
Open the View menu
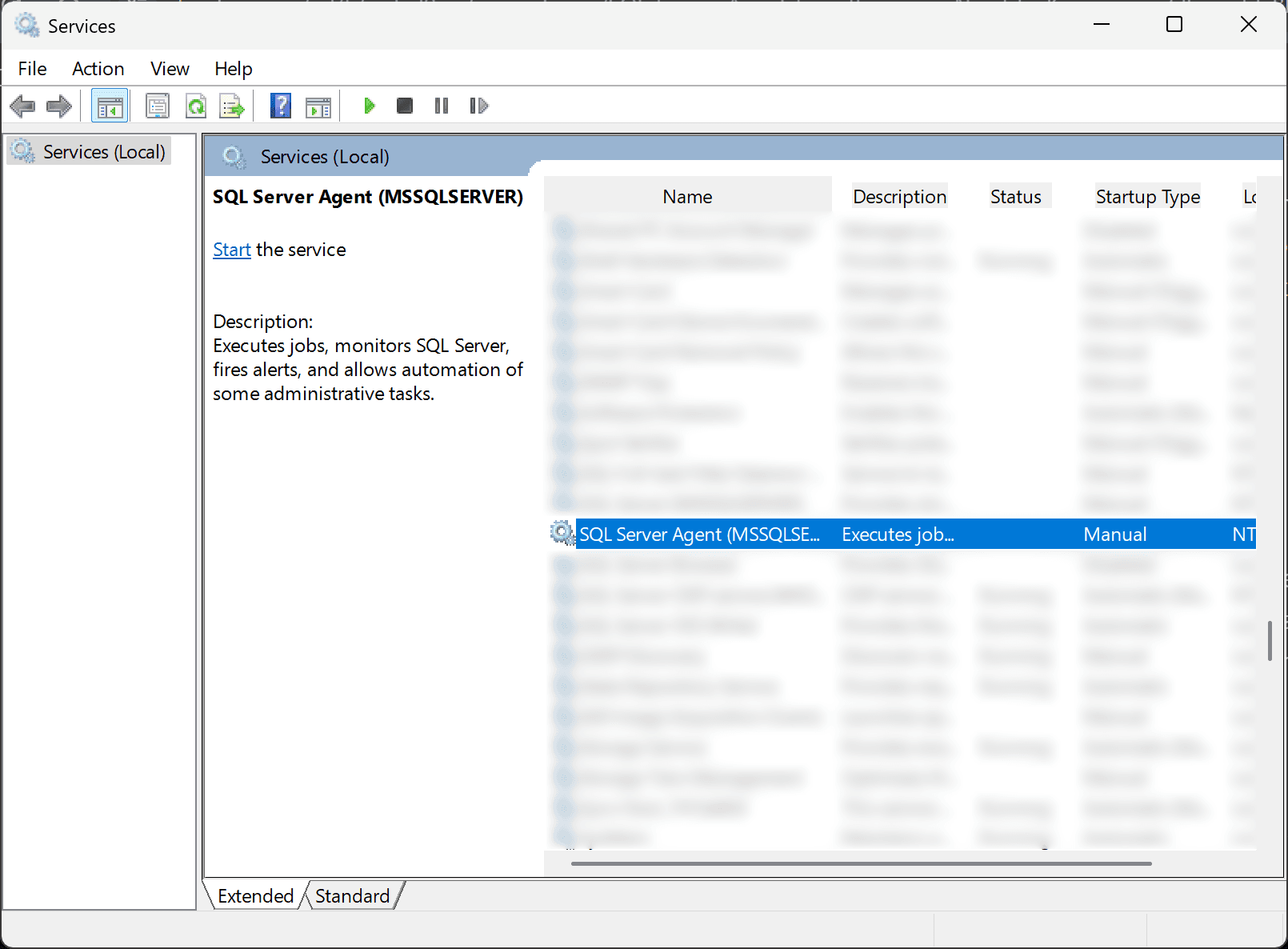tap(169, 69)
